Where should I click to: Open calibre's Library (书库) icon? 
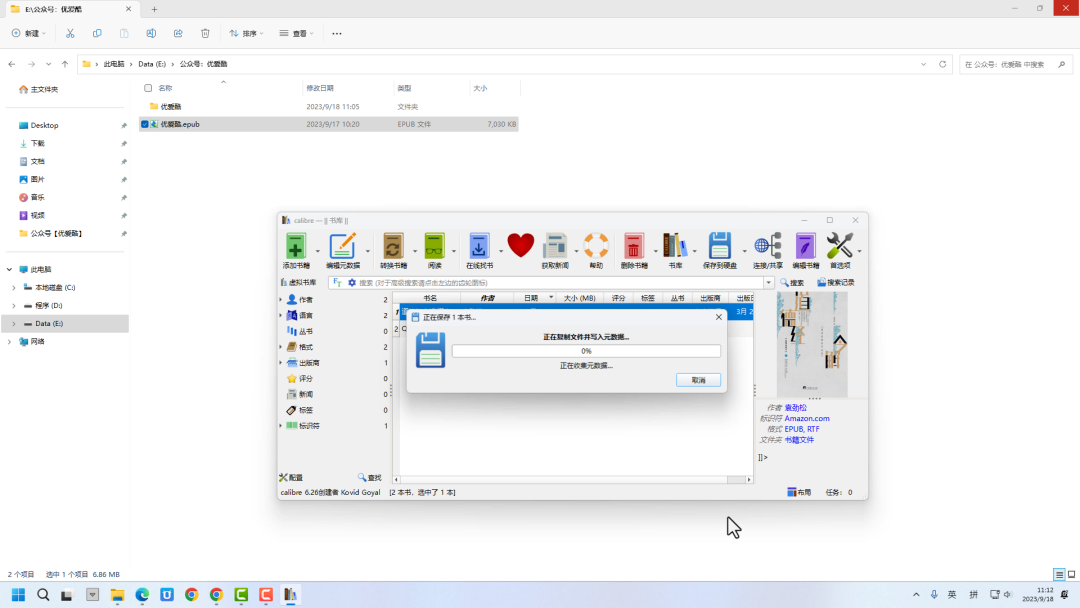point(675,247)
